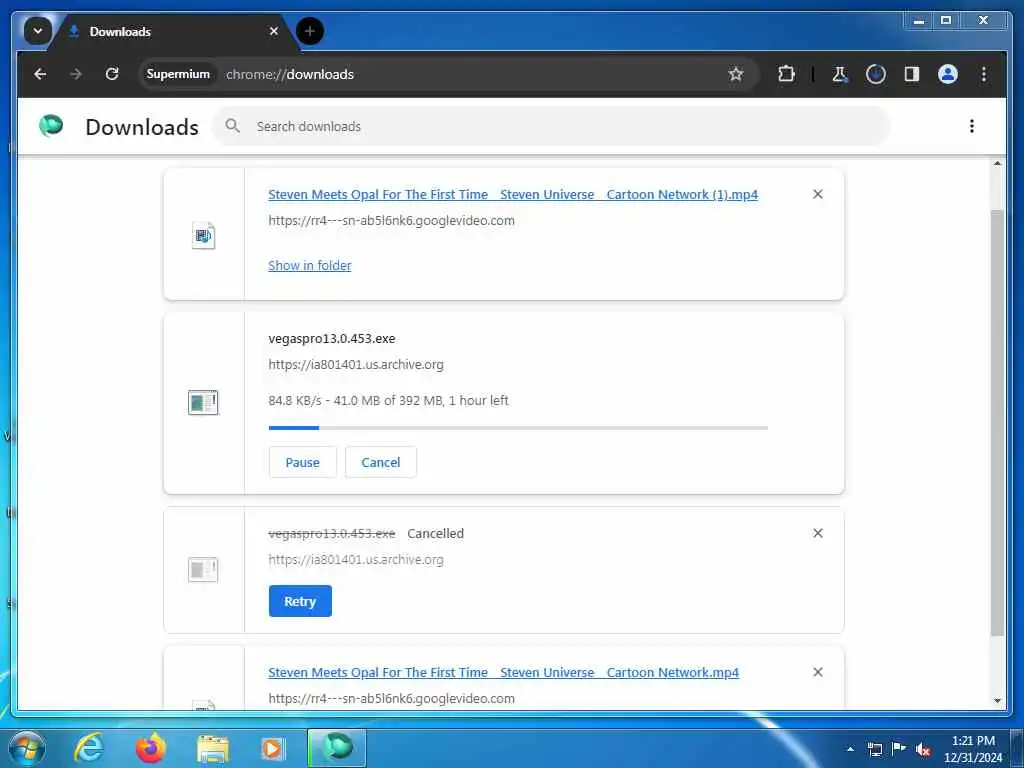1024x768 pixels.
Task: Pause the vegaspro download
Action: point(302,462)
